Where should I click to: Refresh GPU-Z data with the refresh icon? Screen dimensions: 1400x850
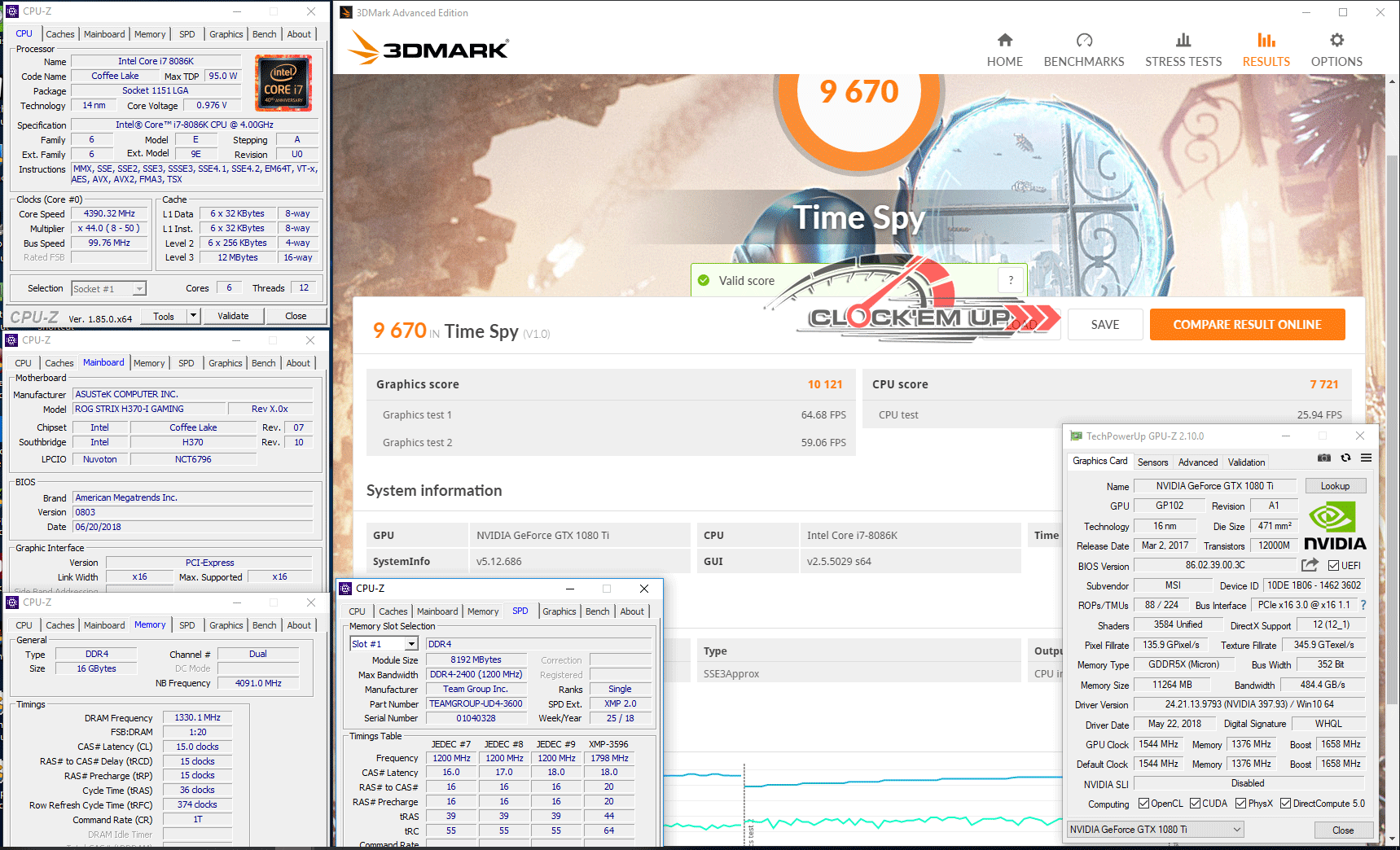pyautogui.click(x=1345, y=458)
